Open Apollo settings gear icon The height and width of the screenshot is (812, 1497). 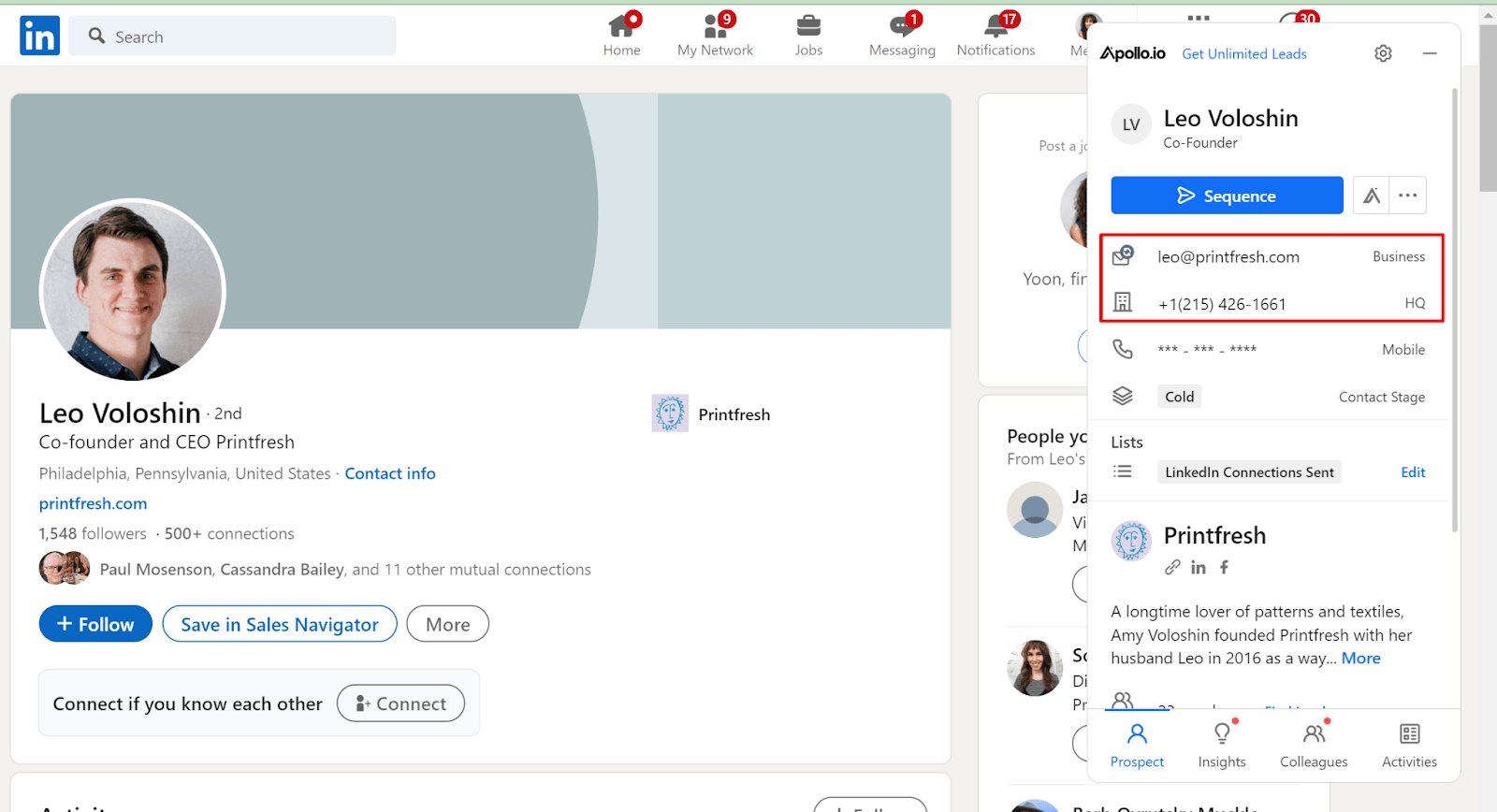(x=1383, y=53)
